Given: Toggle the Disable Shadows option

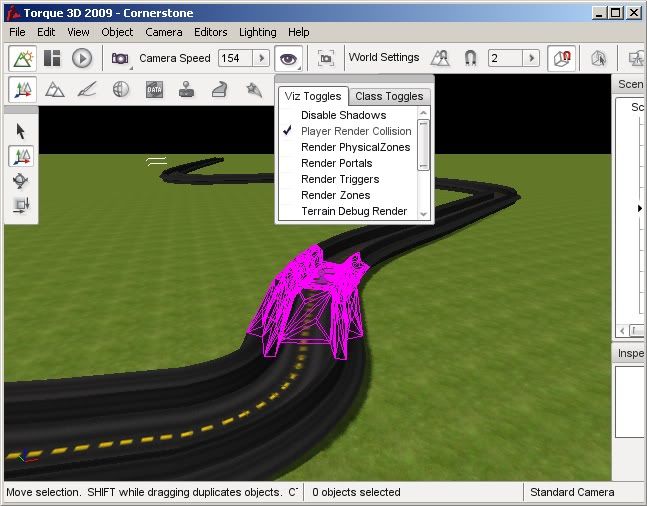Looking at the screenshot, I should click(x=343, y=115).
